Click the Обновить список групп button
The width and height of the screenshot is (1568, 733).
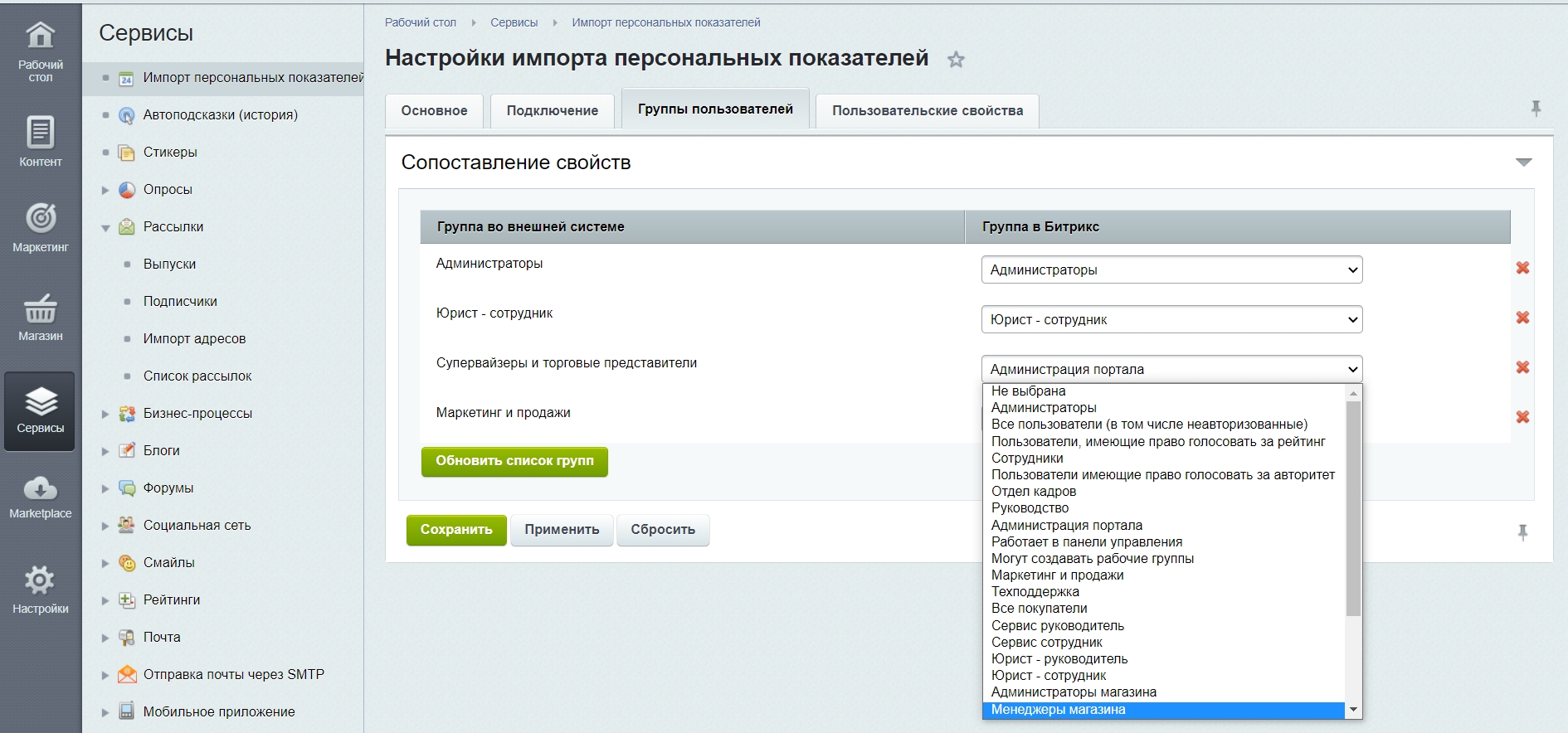(x=514, y=461)
